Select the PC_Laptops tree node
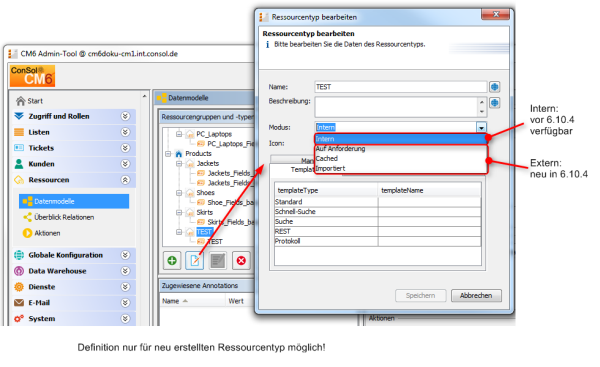The width and height of the screenshot is (600, 367). click(x=214, y=134)
